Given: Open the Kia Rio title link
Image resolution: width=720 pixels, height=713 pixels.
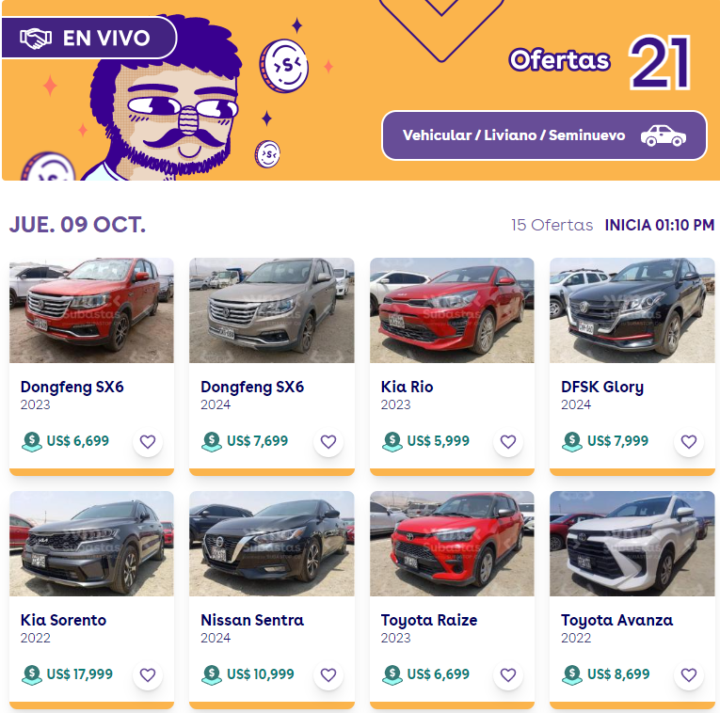Looking at the screenshot, I should click(407, 387).
